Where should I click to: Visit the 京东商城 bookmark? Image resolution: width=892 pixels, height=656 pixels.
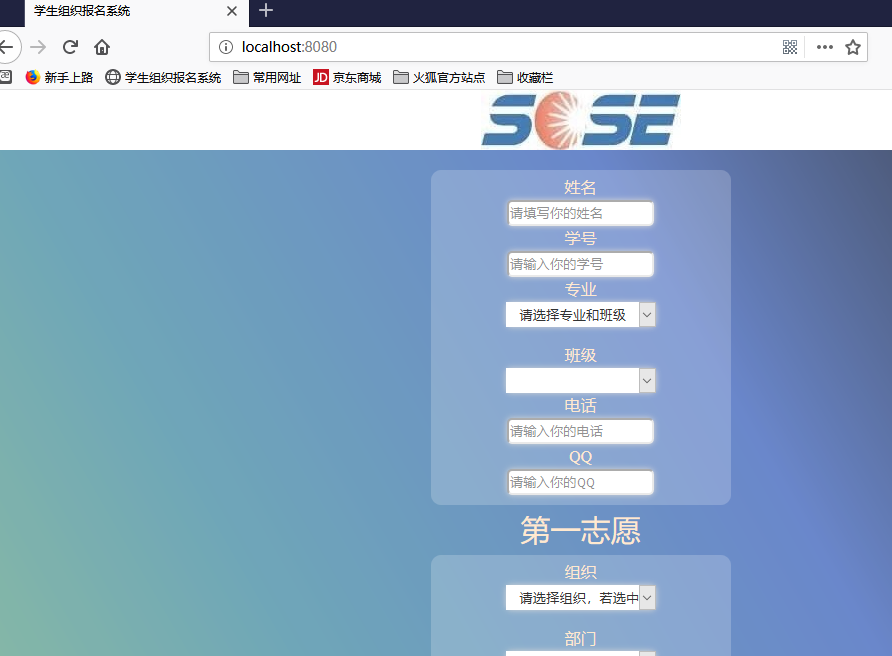click(347, 77)
